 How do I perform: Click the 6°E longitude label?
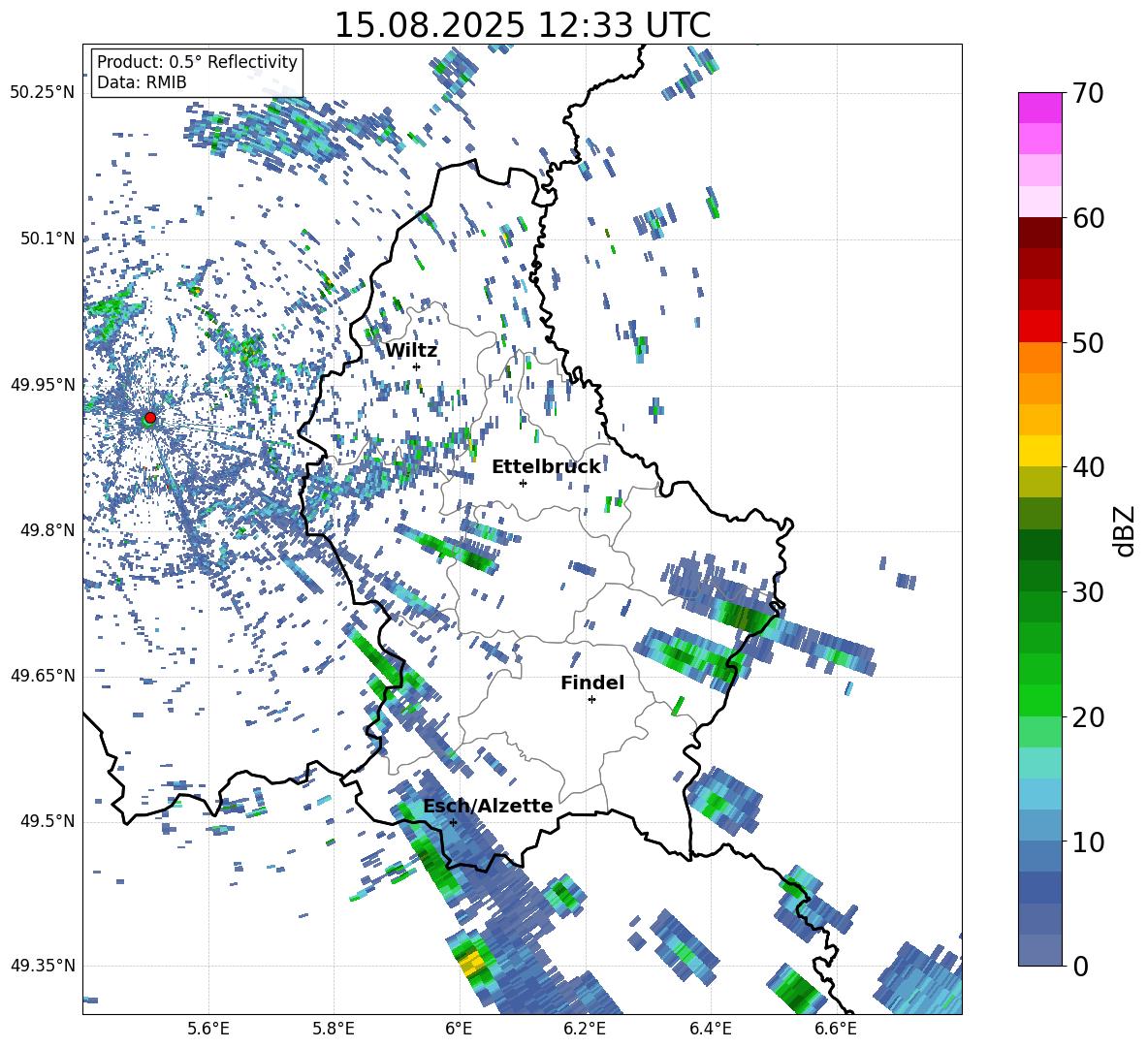[459, 1029]
